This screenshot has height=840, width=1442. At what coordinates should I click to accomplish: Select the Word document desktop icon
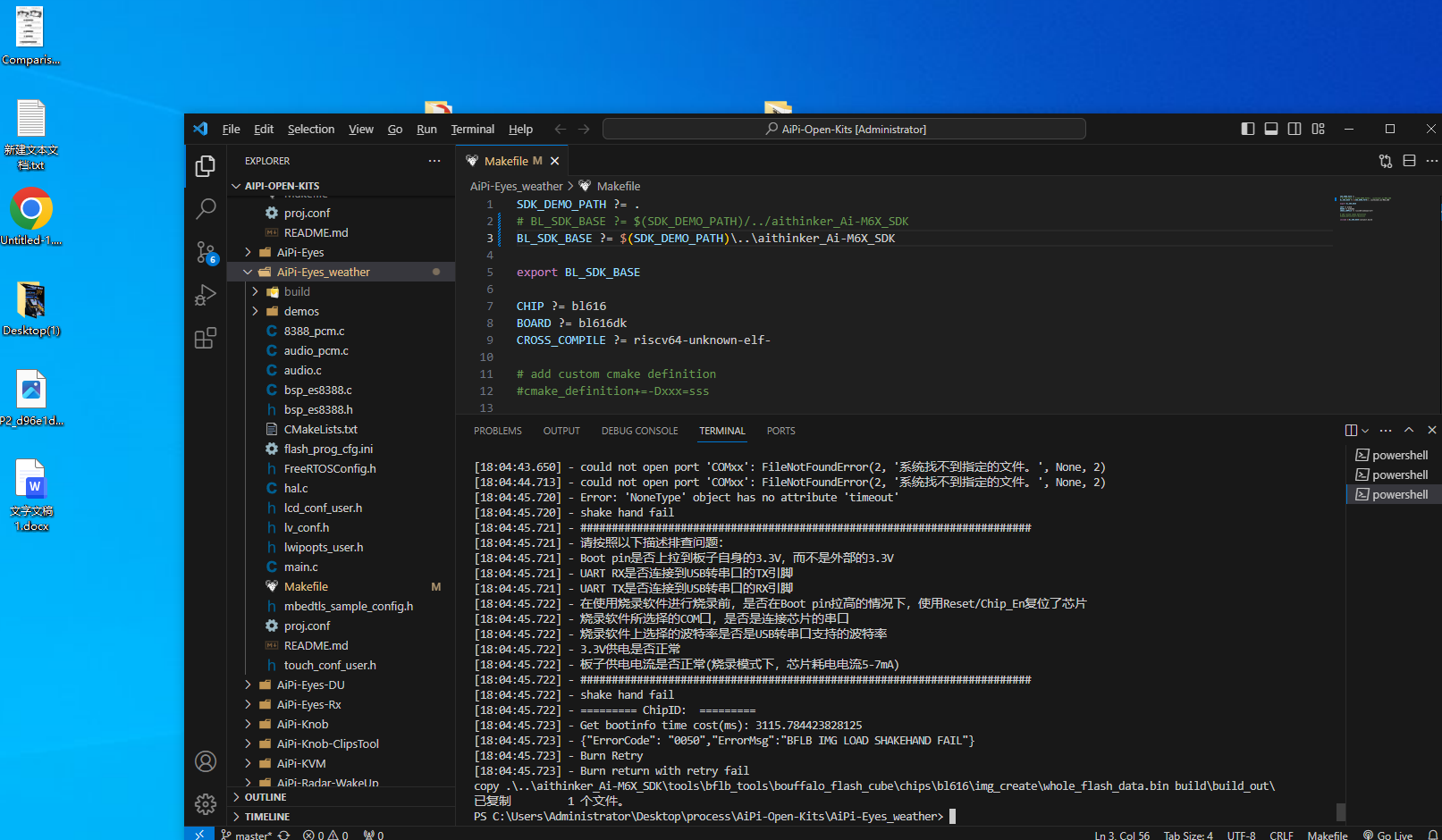coord(31,495)
